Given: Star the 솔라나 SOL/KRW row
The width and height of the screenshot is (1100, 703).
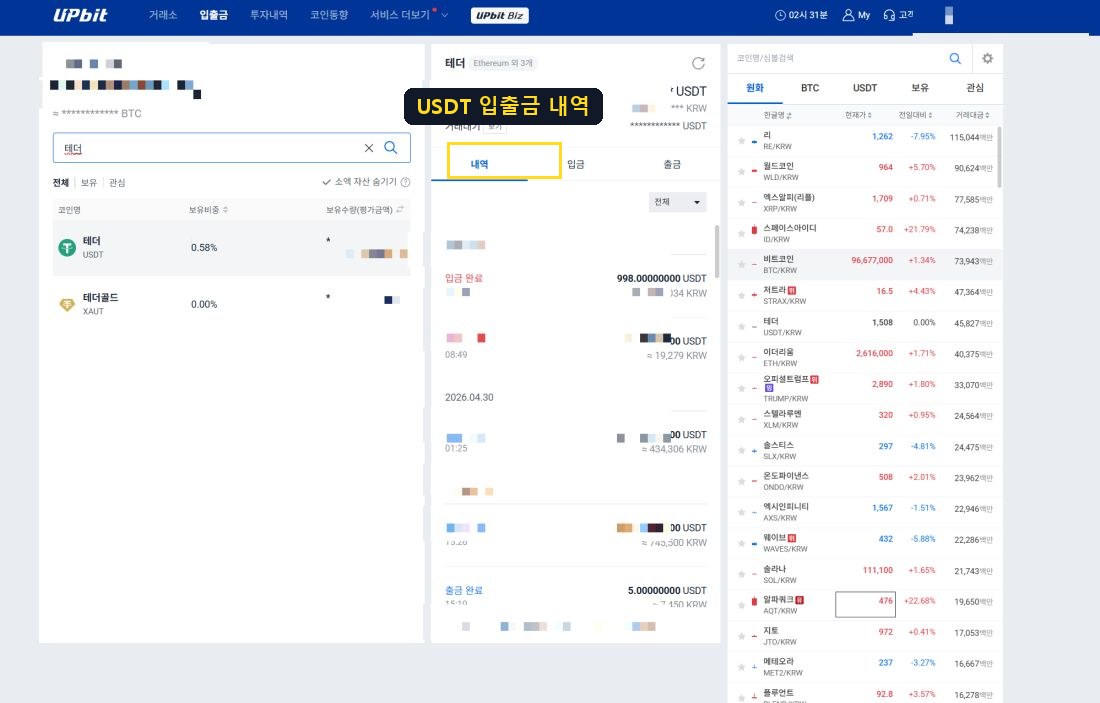Looking at the screenshot, I should [x=741, y=574].
